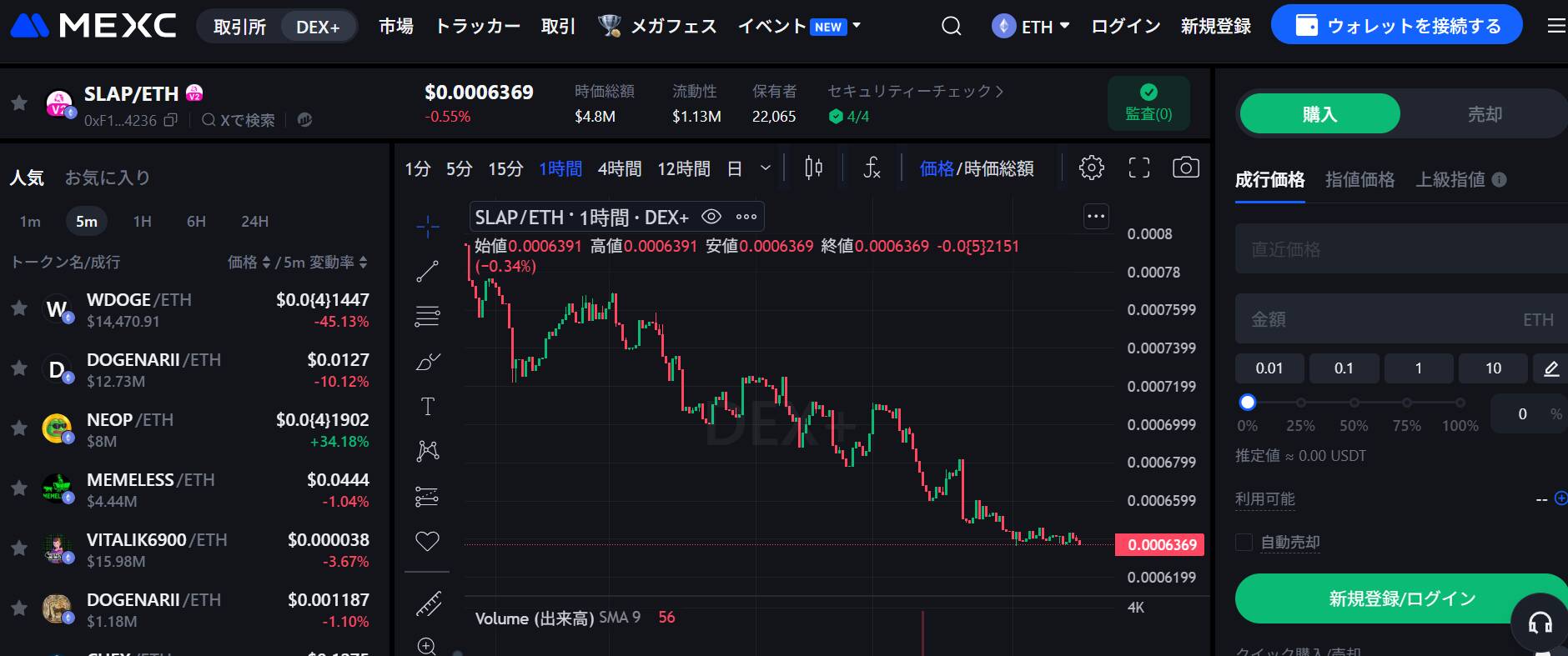Enable the 自動売却 checkbox

pos(1244,543)
